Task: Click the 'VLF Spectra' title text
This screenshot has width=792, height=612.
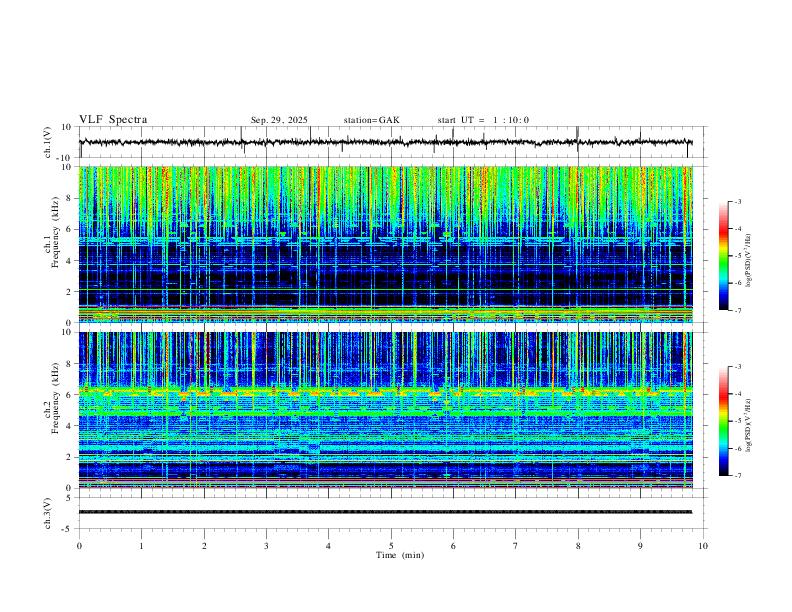Action: tap(113, 120)
